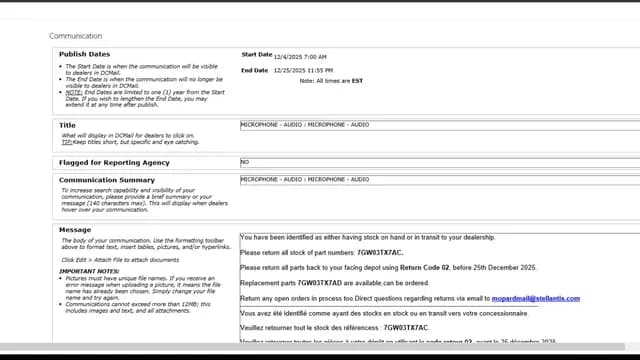Click the line 'Please return all stock of part numbers'
This screenshot has width=640, height=360.
click(322, 253)
